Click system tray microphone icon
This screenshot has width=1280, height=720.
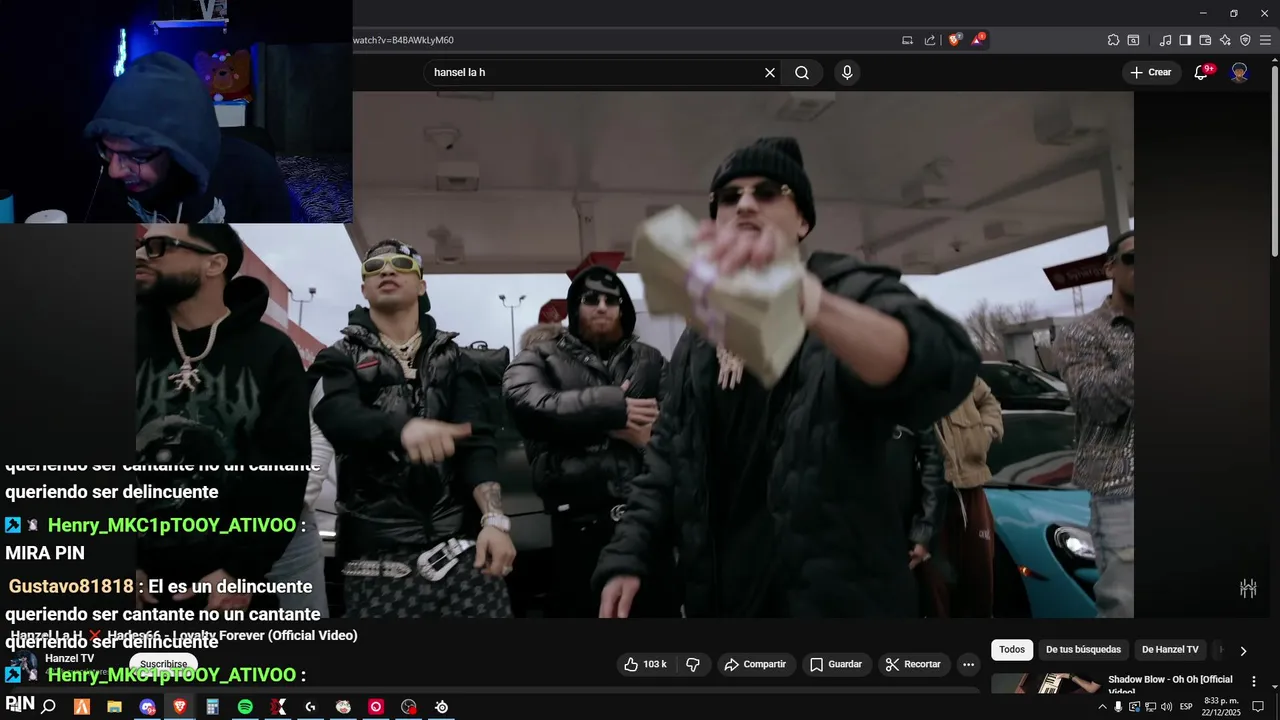coord(1118,707)
